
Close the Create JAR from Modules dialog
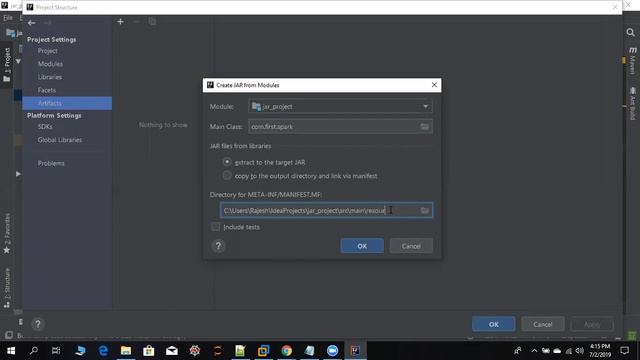tap(434, 85)
